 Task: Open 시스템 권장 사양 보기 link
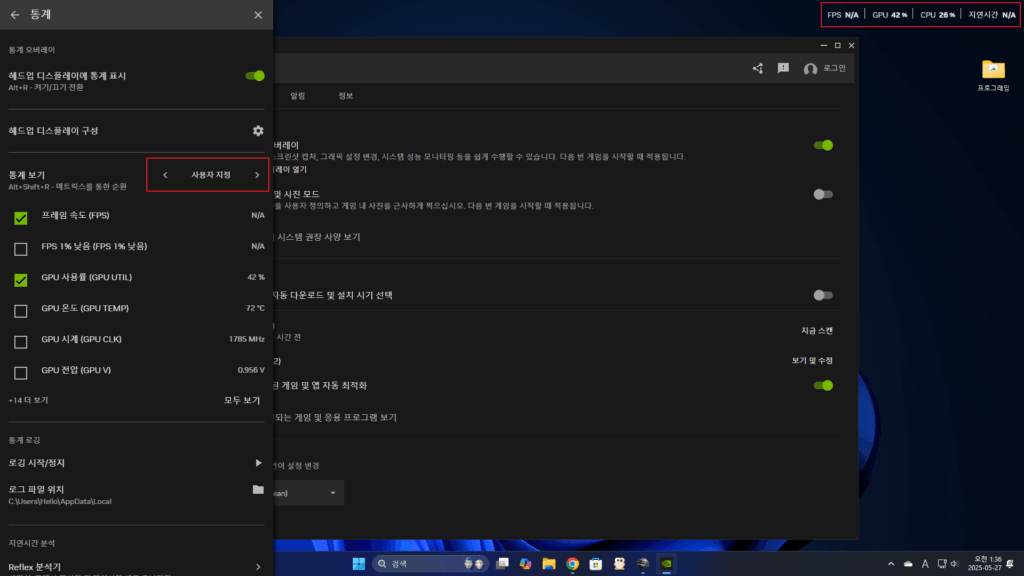click(319, 237)
